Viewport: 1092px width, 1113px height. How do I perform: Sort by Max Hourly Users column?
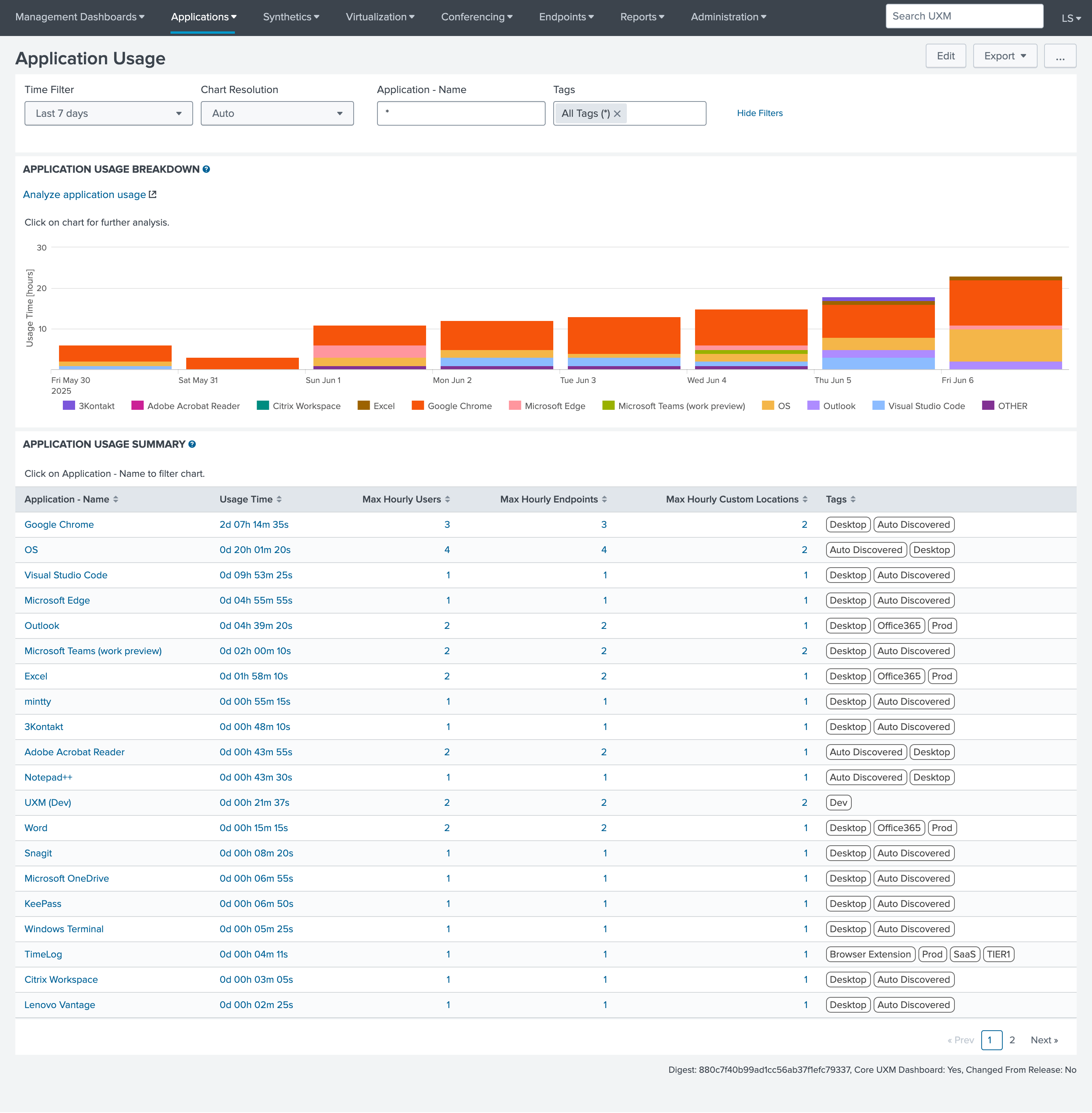[x=448, y=499]
